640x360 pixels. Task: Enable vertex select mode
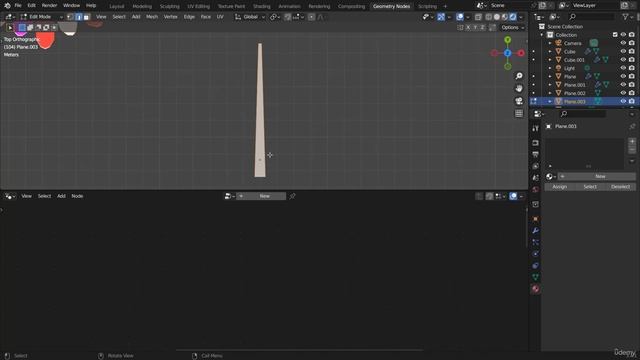pos(71,17)
